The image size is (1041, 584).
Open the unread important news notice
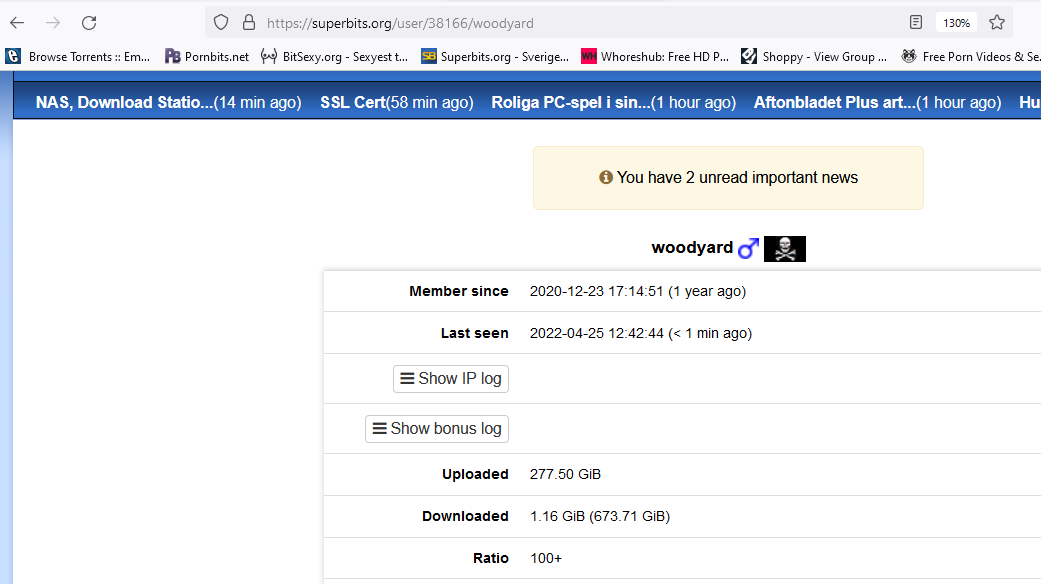pos(728,178)
